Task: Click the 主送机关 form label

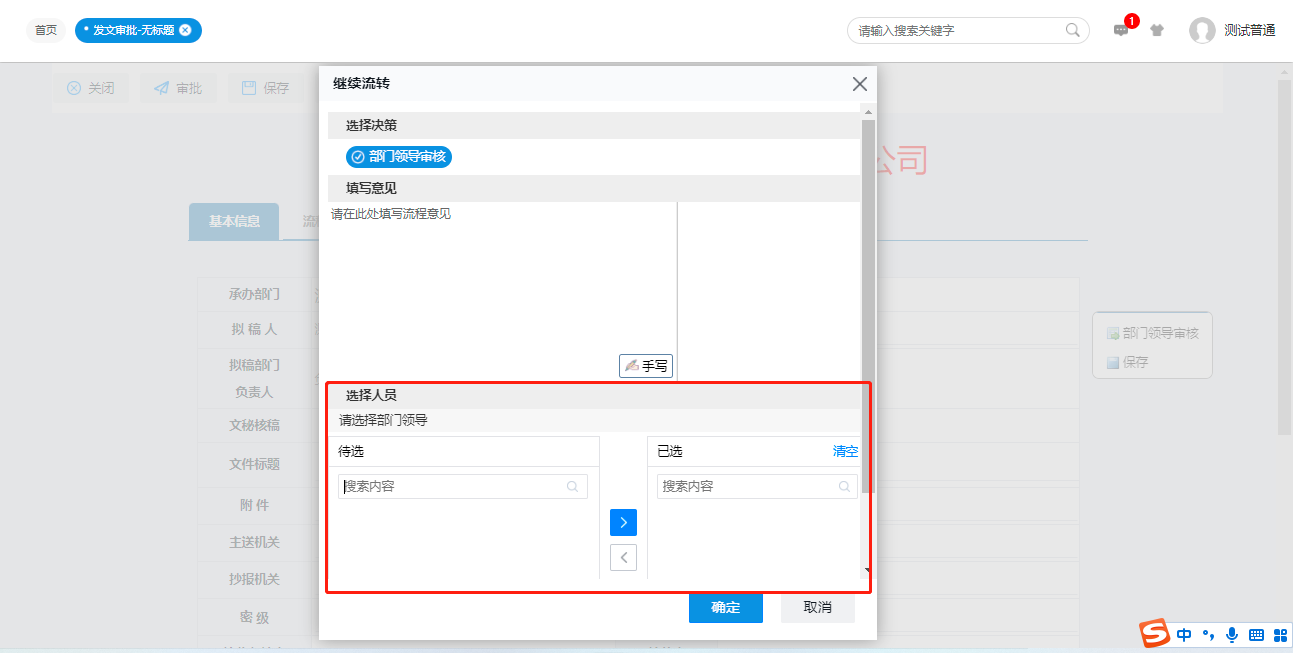Action: click(254, 542)
